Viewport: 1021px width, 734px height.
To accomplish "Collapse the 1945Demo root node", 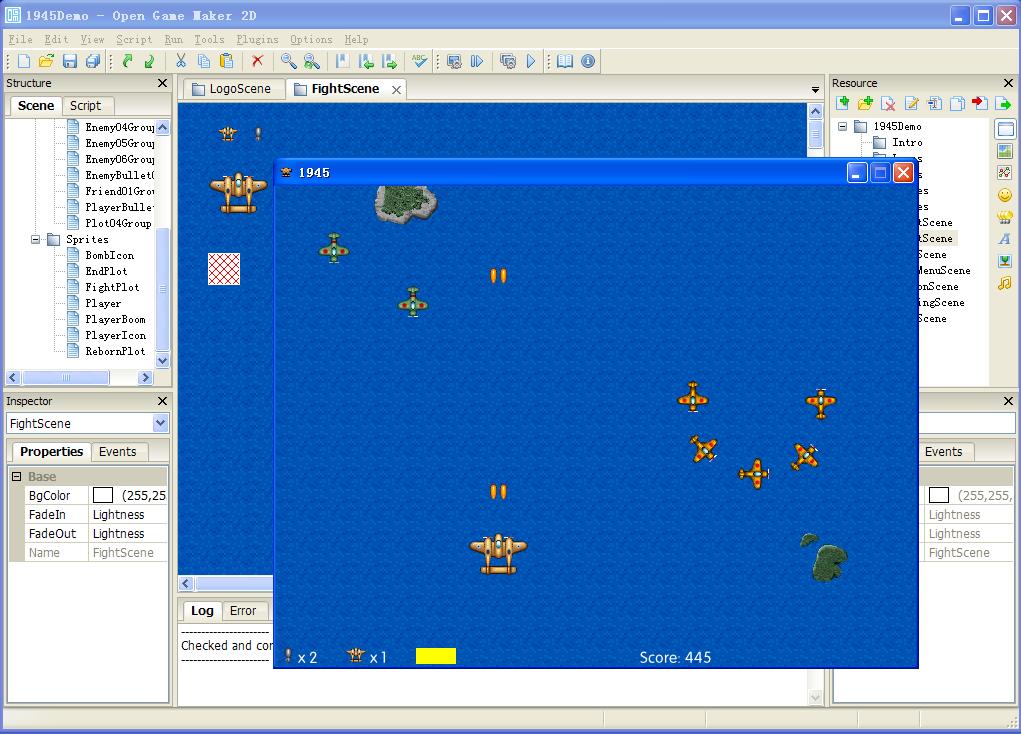I will click(843, 126).
